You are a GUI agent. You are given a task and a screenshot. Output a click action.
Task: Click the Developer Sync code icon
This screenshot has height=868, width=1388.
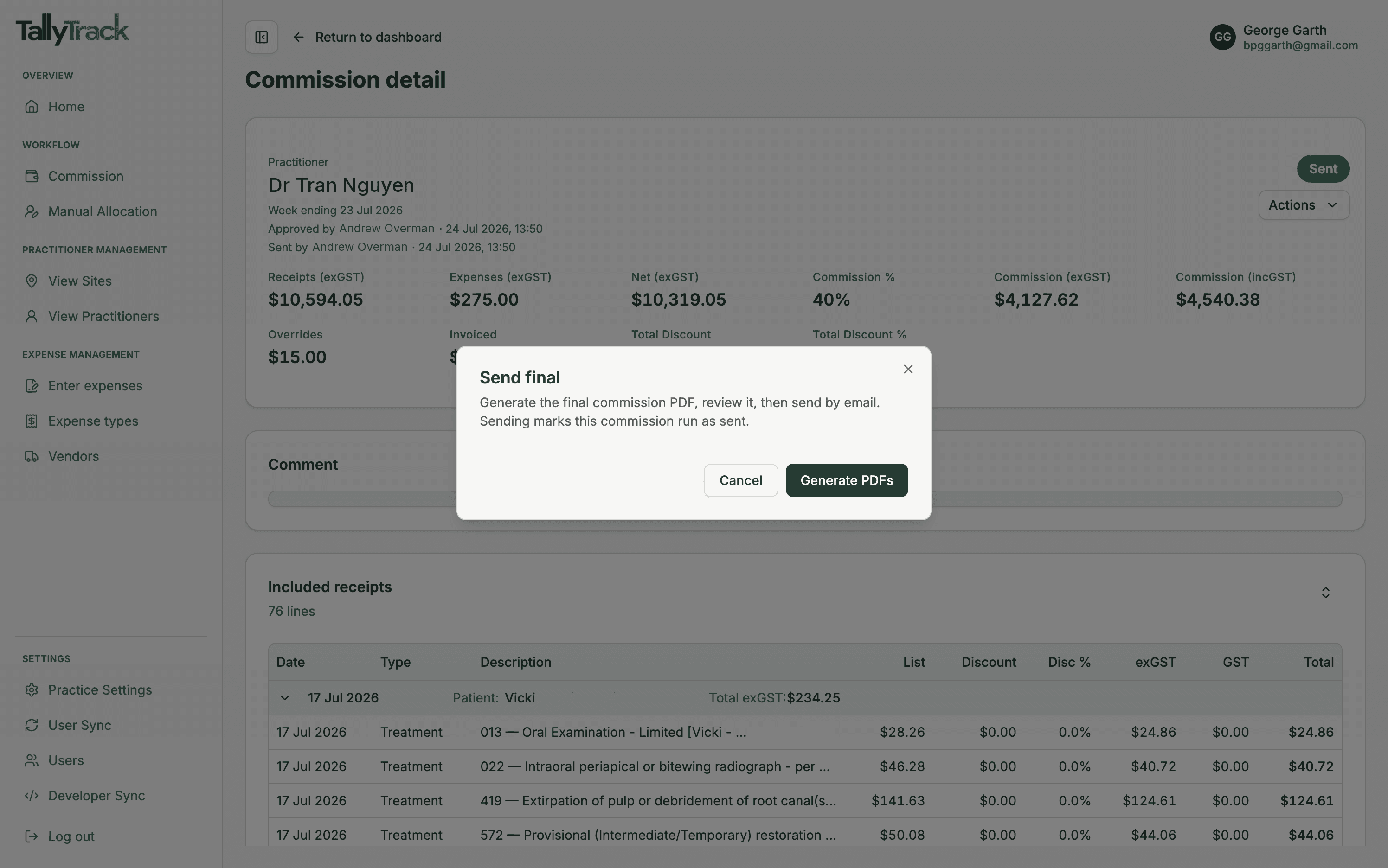tap(32, 796)
